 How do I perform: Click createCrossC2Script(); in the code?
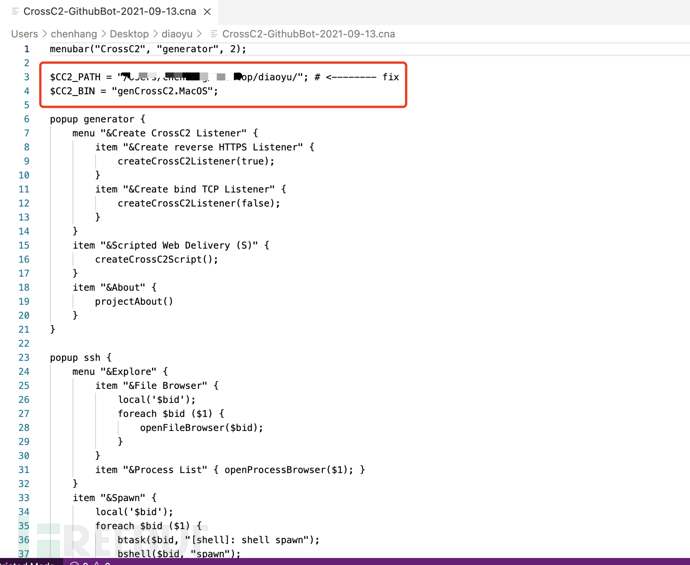click(157, 260)
